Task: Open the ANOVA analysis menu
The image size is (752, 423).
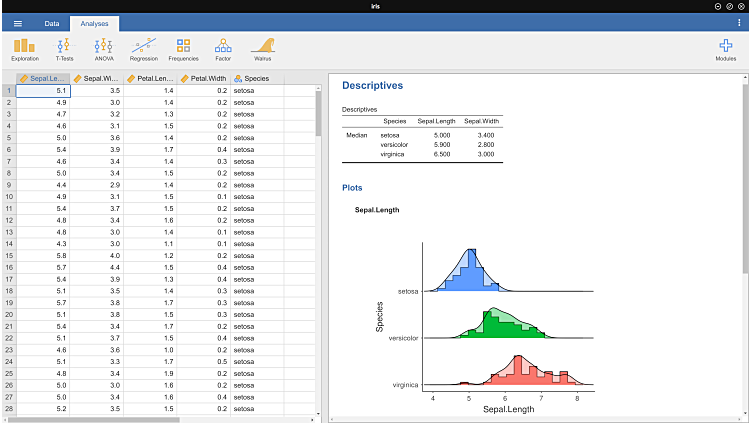Action: [x=103, y=49]
